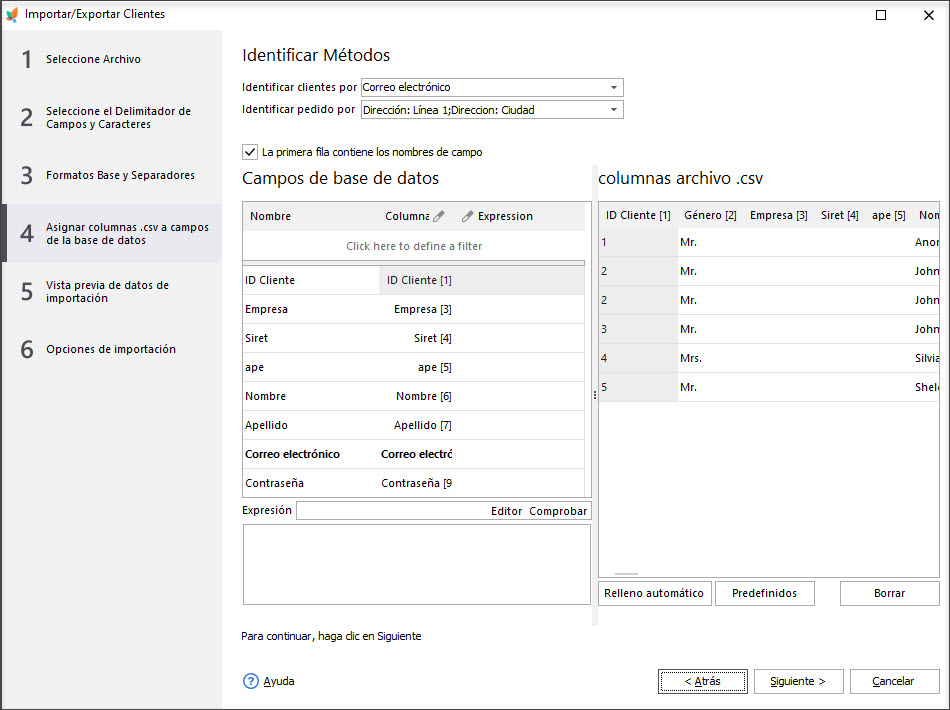Click inside the Expresión input field
Screen dimensions: 950x710
393,511
